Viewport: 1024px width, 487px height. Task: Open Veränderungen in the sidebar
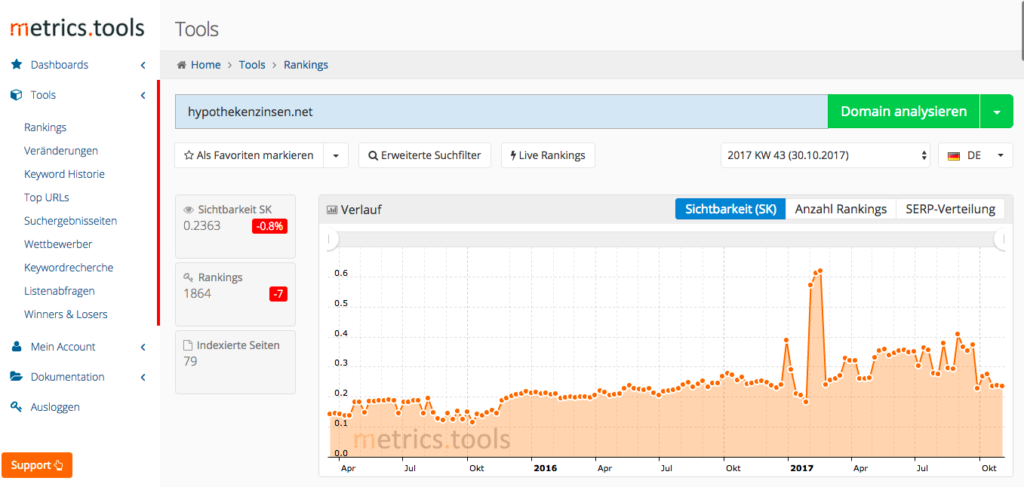(61, 151)
